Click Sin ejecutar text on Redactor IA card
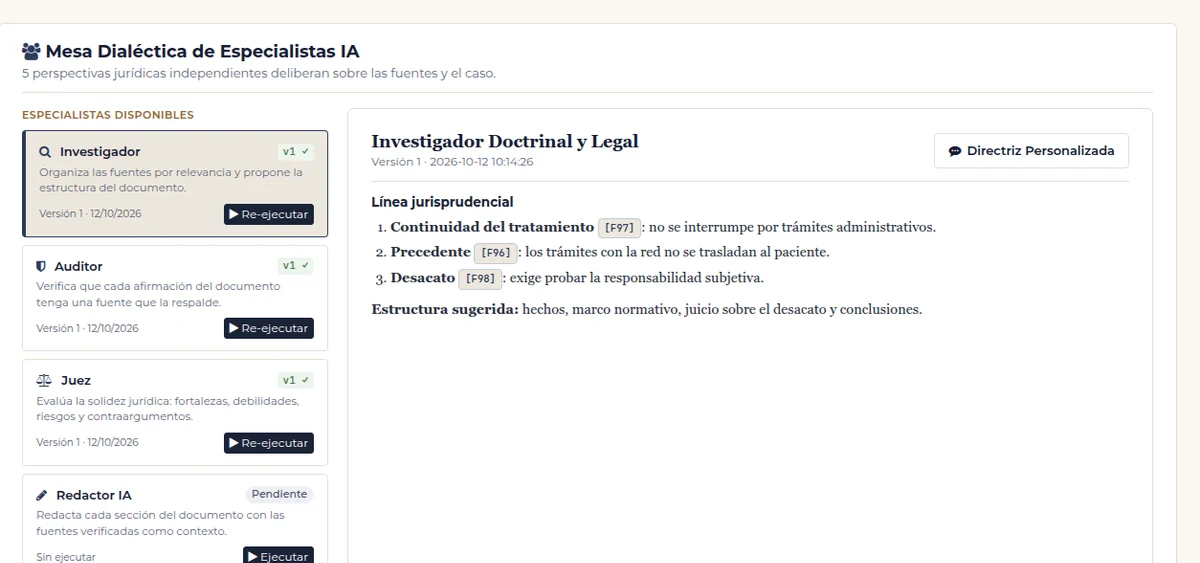The image size is (1200, 563). pos(66,557)
